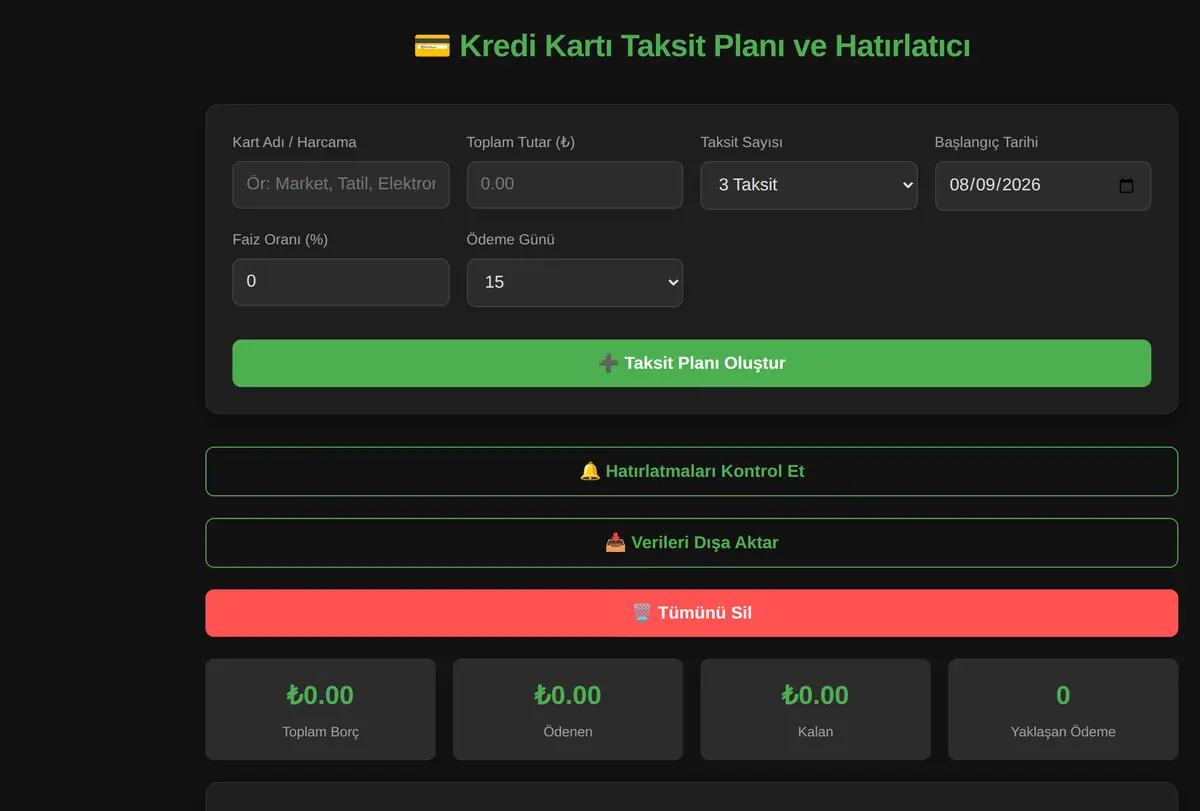Click the Kart Adı / Harcama input field
Screen dimensions: 1200x811
[341, 185]
